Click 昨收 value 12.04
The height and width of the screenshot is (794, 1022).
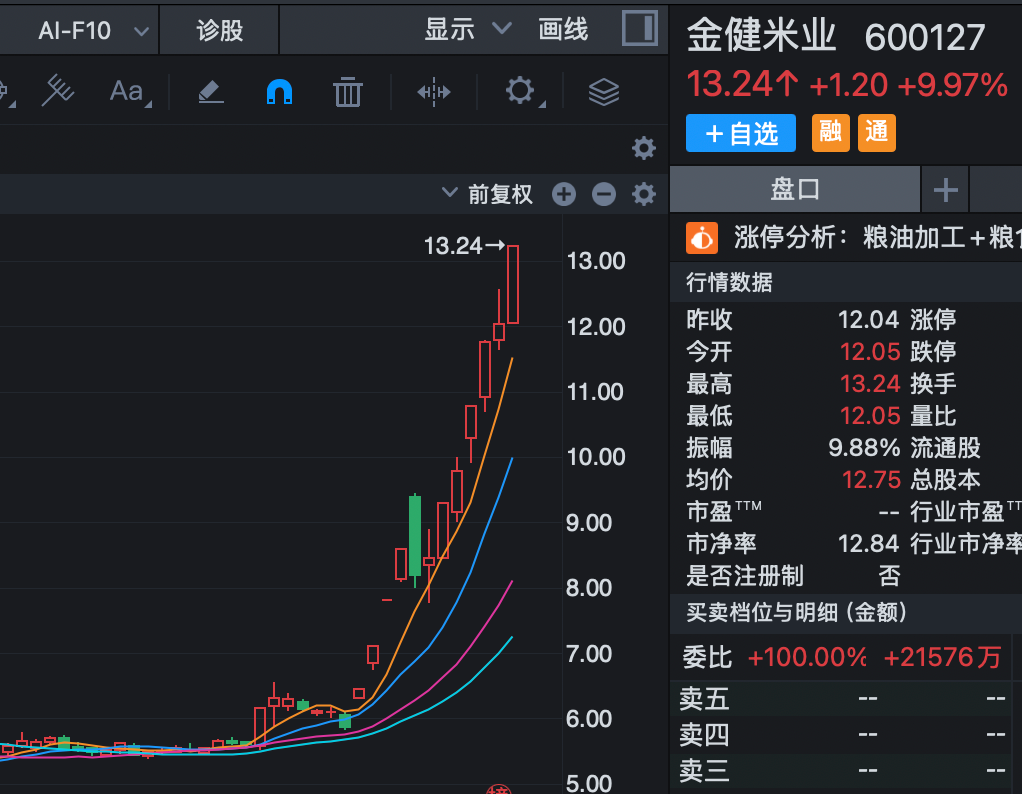pos(868,320)
